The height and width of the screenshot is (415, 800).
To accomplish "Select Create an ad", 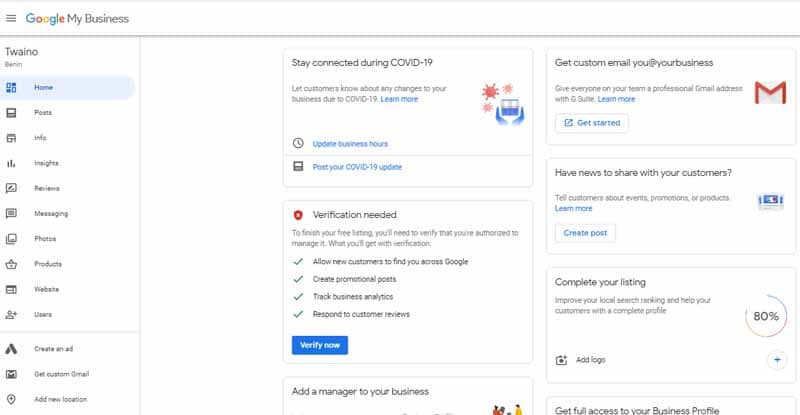I will pos(68,349).
